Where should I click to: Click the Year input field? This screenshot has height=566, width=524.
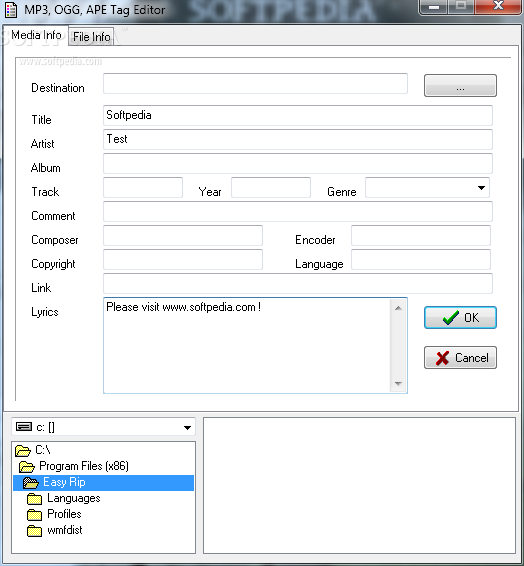(x=271, y=187)
